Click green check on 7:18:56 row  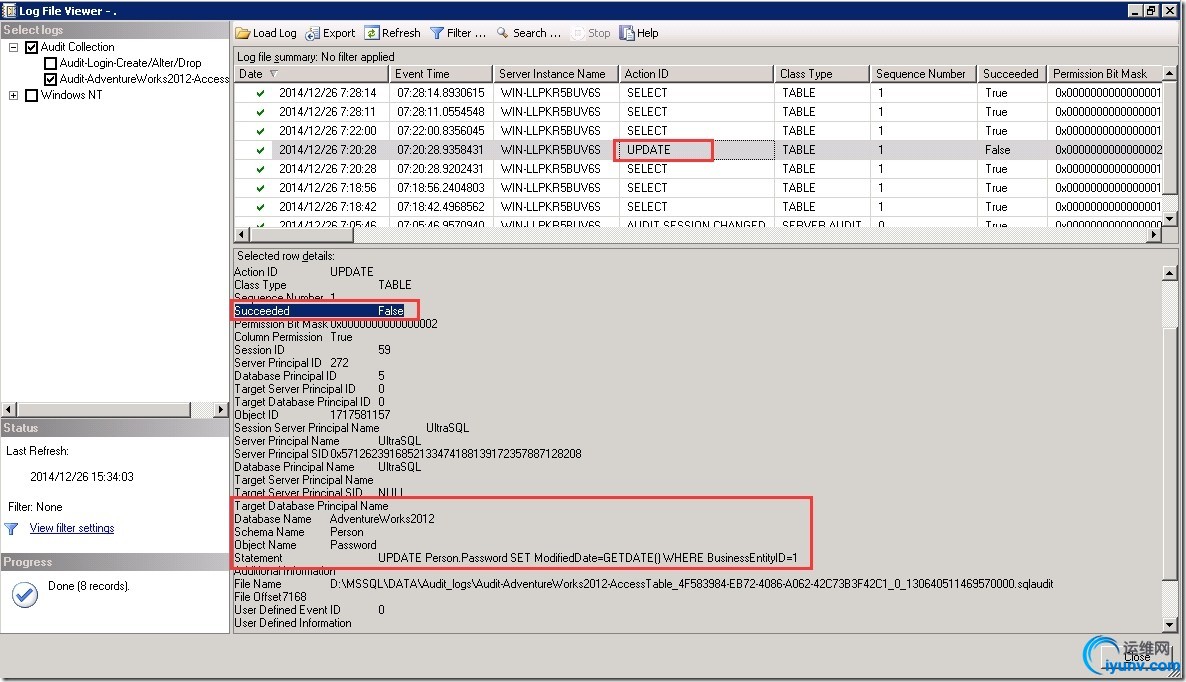(260, 188)
